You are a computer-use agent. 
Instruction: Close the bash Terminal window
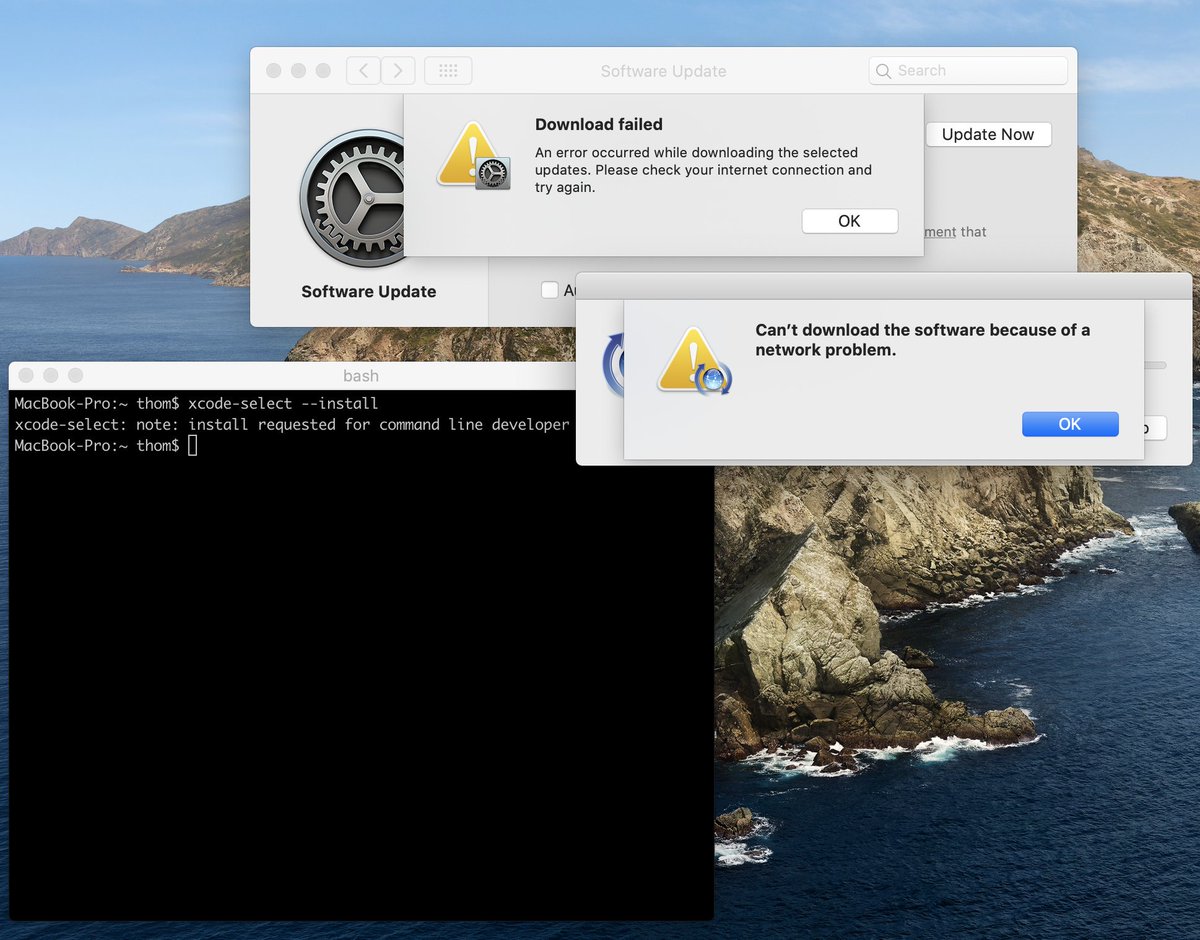tap(26, 376)
